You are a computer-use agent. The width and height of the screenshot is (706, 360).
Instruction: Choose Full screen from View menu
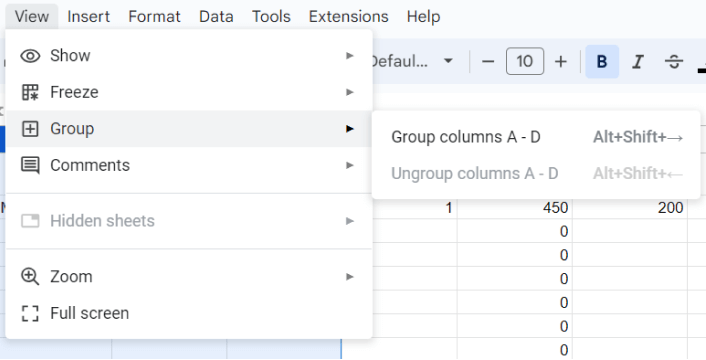coord(189,313)
